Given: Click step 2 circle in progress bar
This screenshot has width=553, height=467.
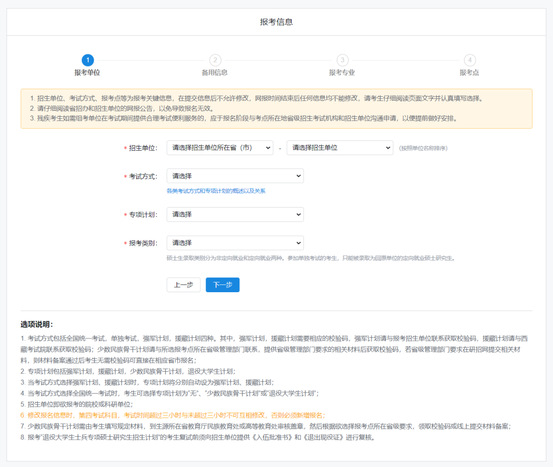Looking at the screenshot, I should pyautogui.click(x=215, y=60).
